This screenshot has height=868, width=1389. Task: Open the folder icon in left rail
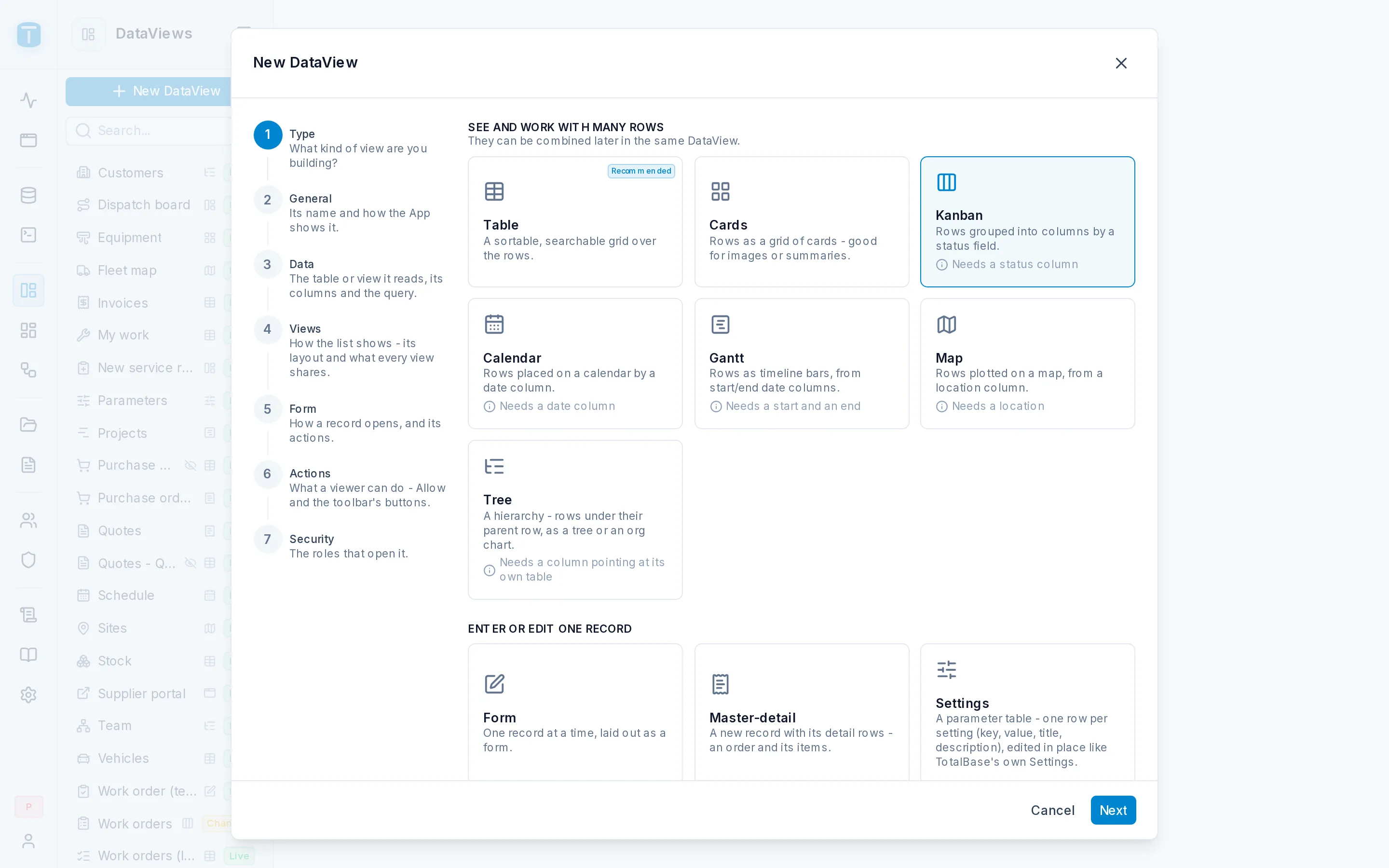point(28,425)
